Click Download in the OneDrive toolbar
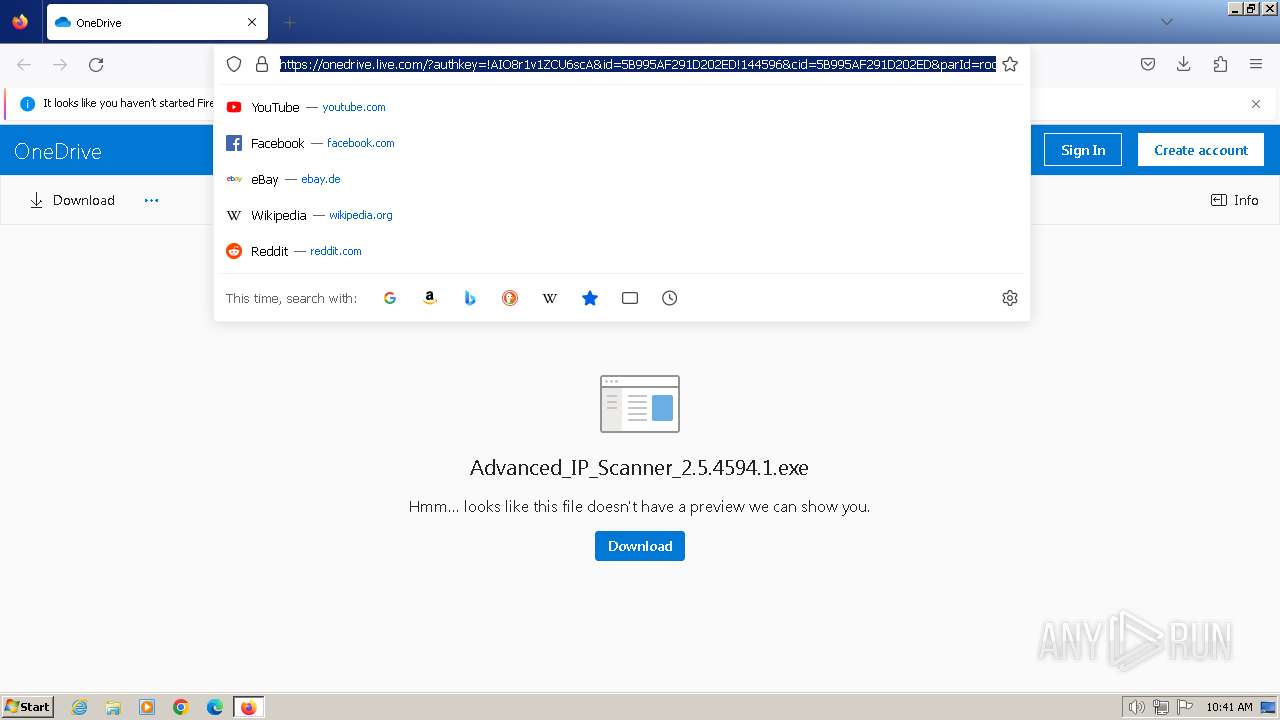Image resolution: width=1280 pixels, height=720 pixels. (72, 200)
